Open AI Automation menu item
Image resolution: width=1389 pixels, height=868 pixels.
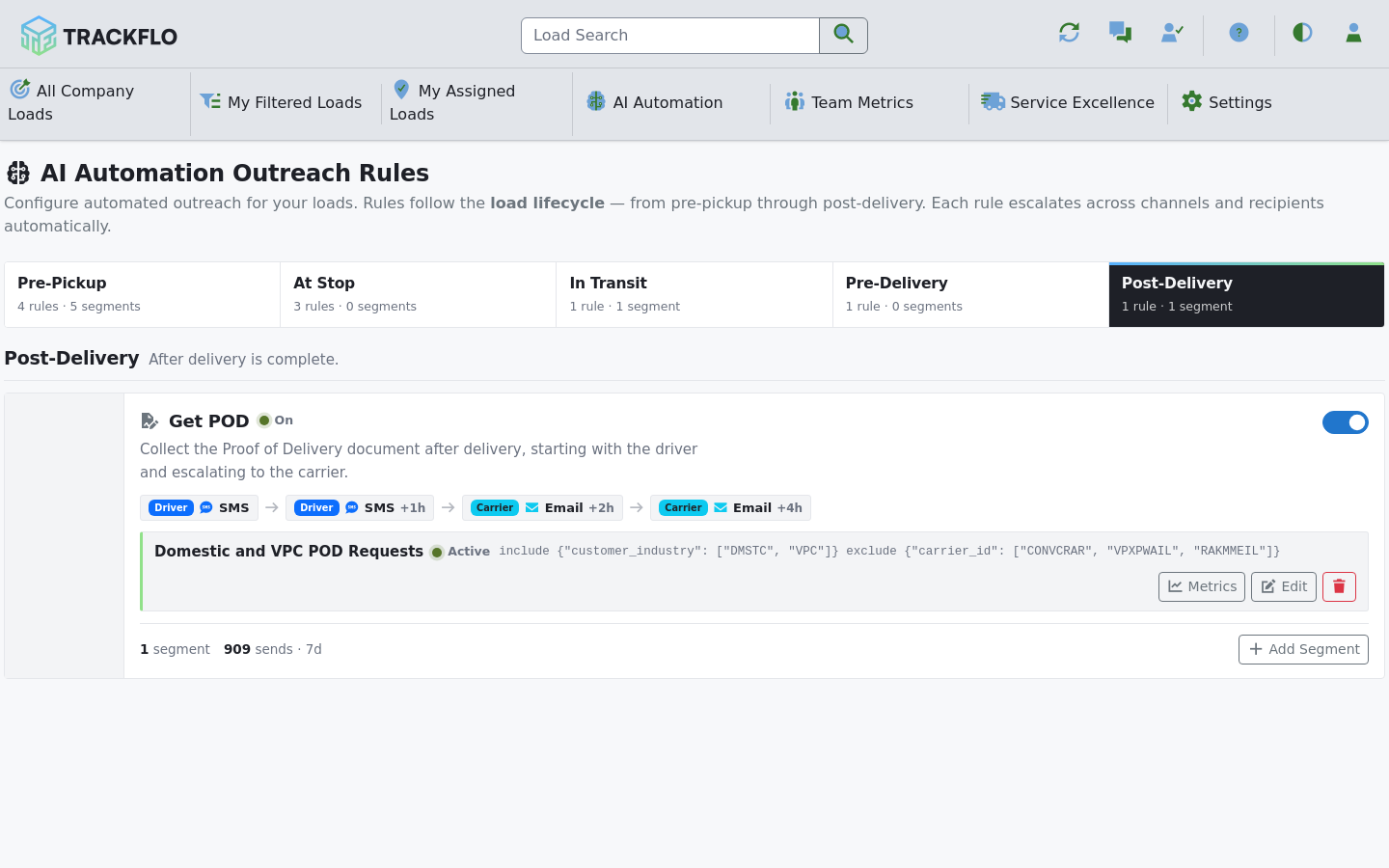655,102
